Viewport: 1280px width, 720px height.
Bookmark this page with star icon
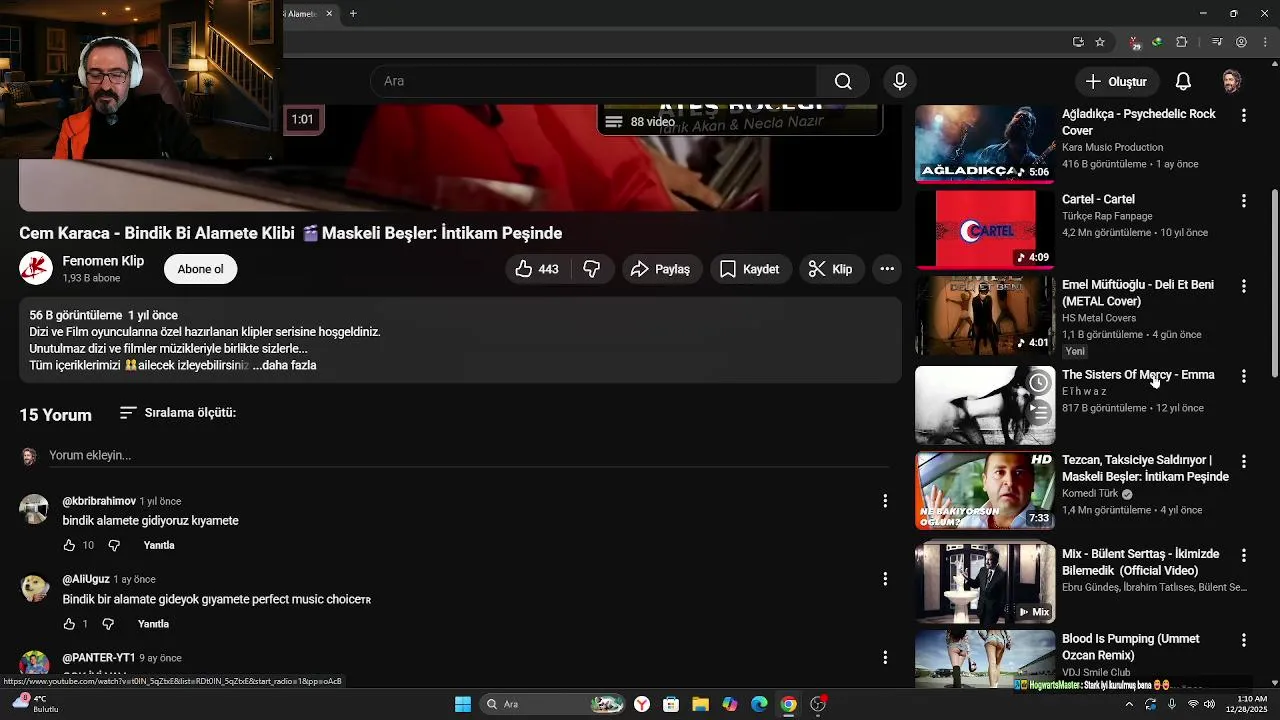point(1100,42)
